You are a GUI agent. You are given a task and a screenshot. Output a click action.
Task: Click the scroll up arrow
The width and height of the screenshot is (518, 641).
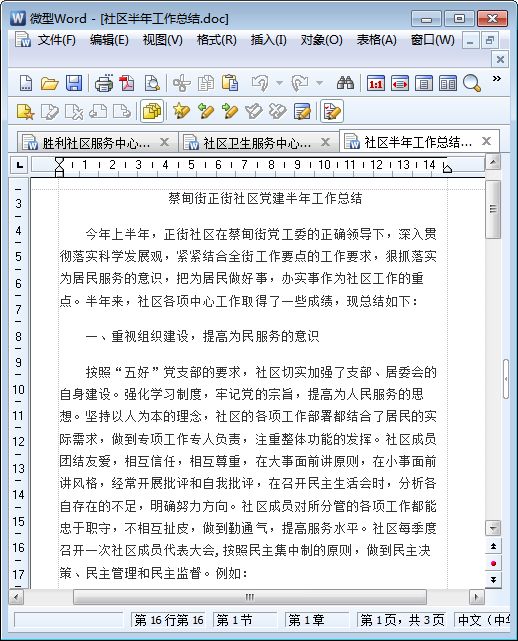[x=493, y=163]
